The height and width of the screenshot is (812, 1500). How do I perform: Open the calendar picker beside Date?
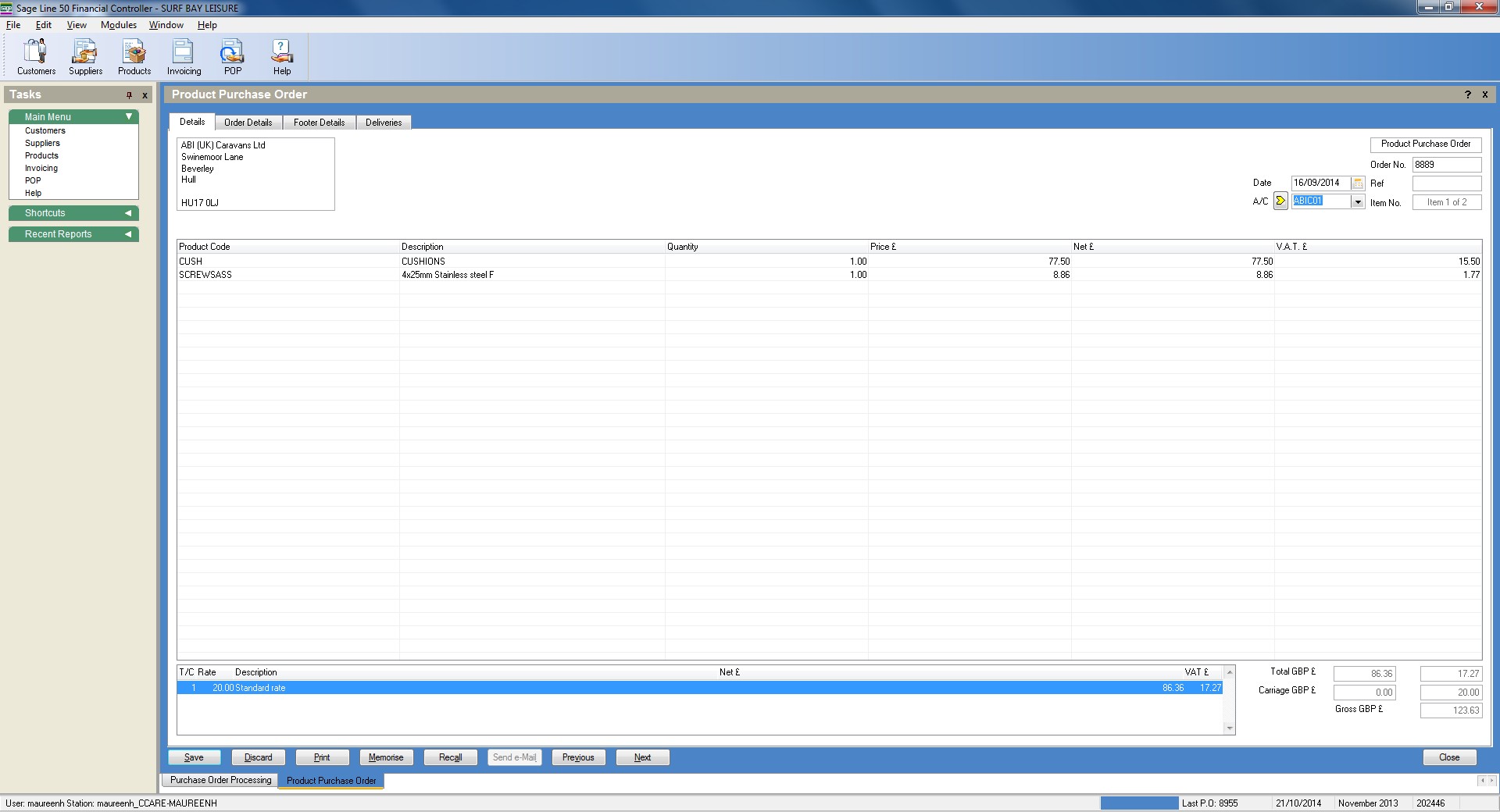(x=1358, y=183)
